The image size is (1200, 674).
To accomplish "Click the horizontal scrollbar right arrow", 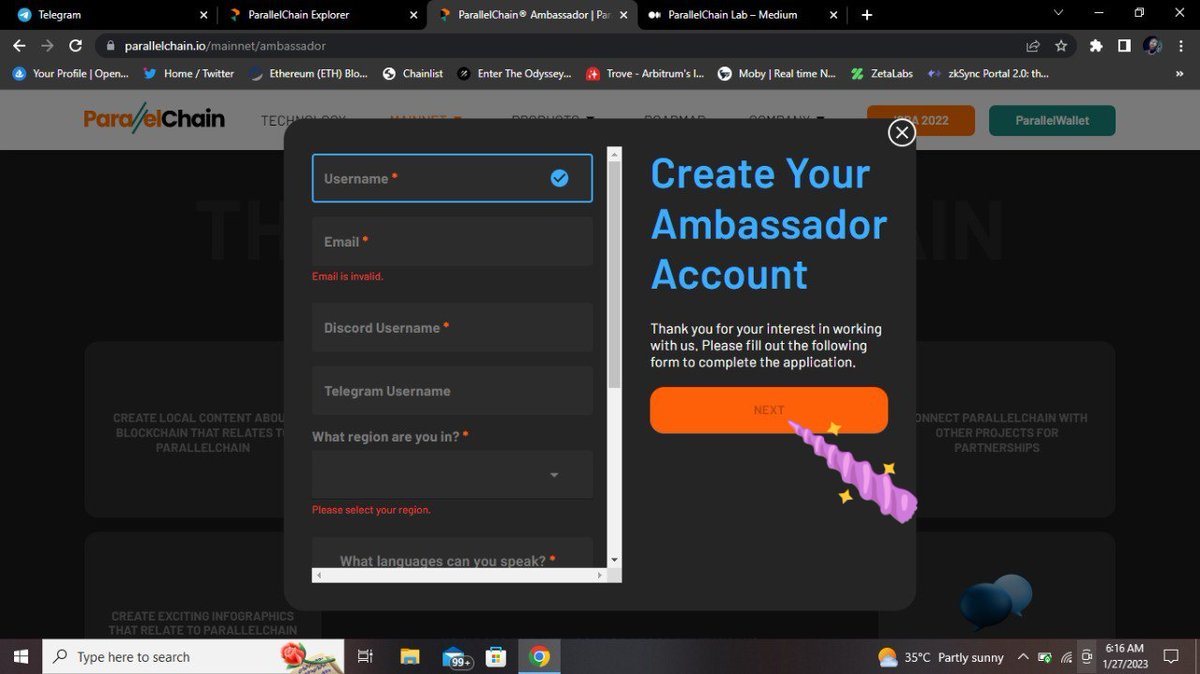I will (600, 575).
